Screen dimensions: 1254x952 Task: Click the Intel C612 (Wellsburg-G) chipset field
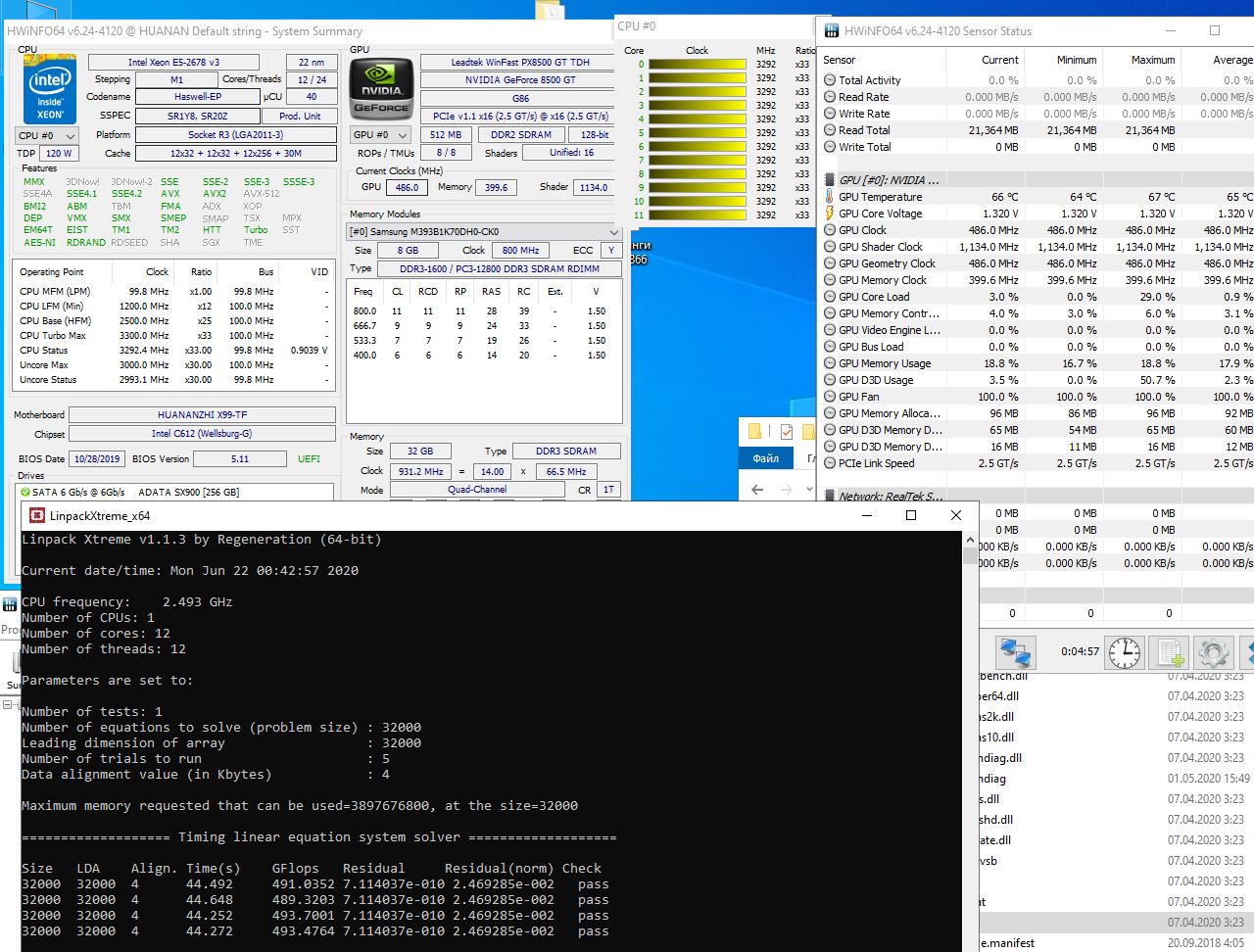coord(202,434)
